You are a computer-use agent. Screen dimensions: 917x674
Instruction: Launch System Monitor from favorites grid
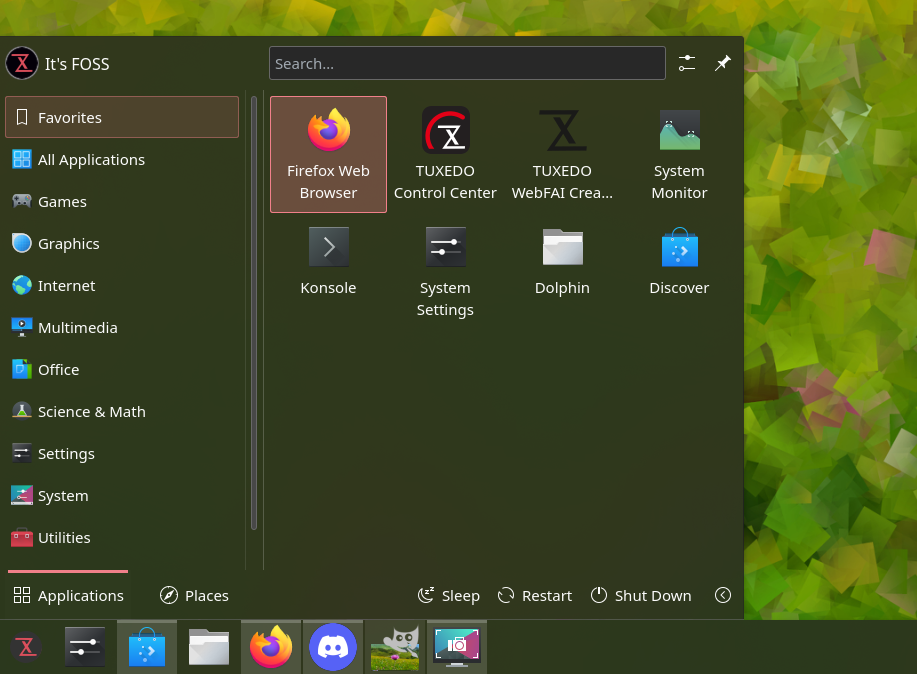(x=679, y=154)
